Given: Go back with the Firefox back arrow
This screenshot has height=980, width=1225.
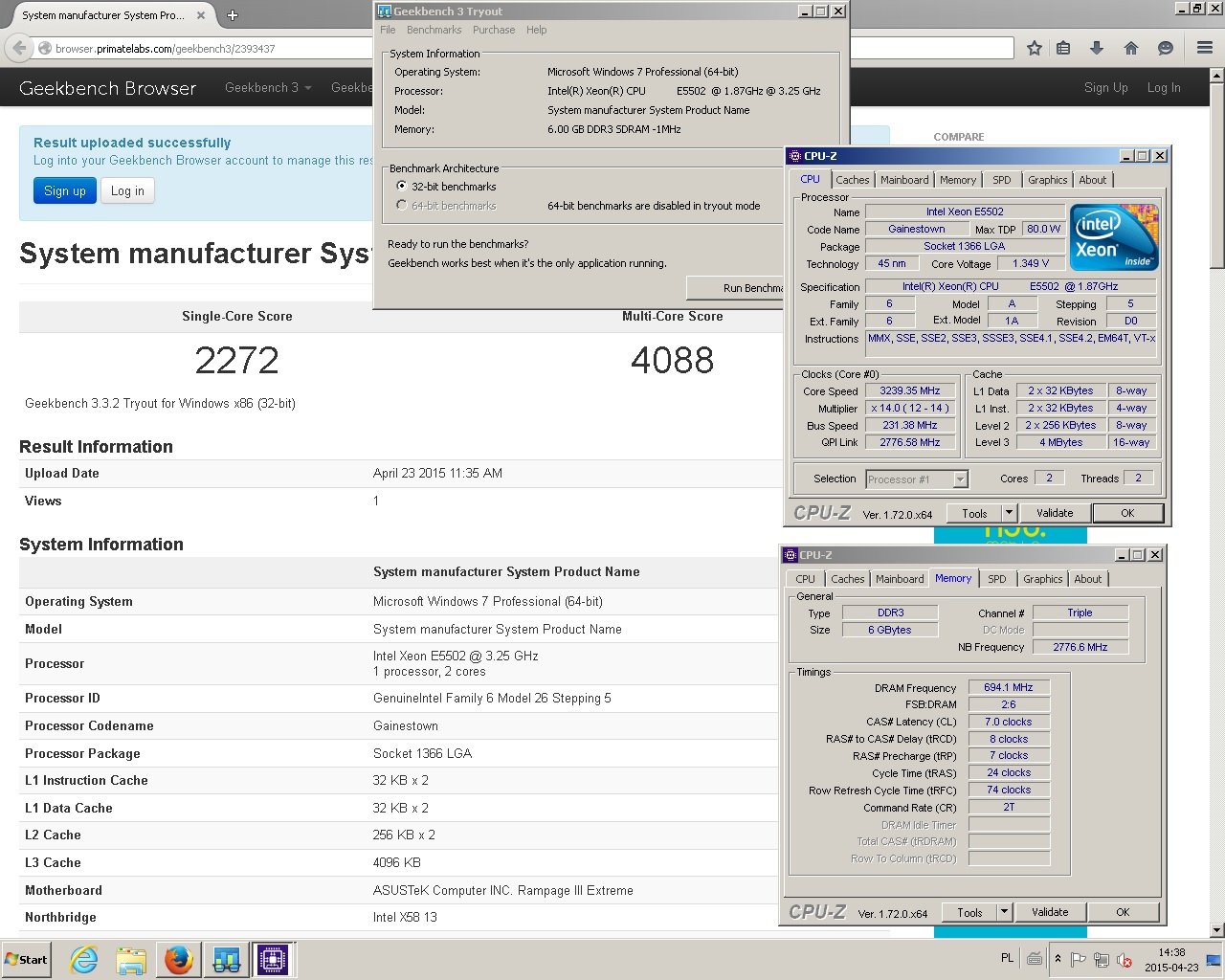Looking at the screenshot, I should [19, 48].
